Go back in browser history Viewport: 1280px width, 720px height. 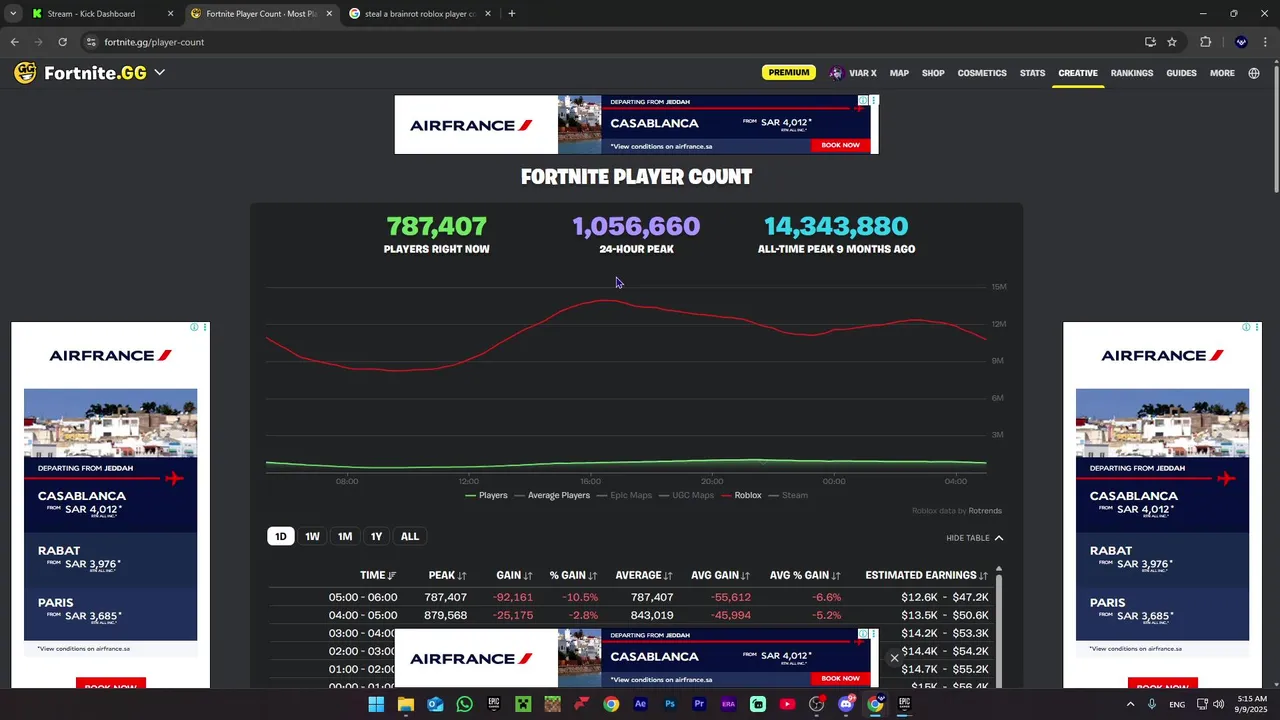(x=15, y=42)
